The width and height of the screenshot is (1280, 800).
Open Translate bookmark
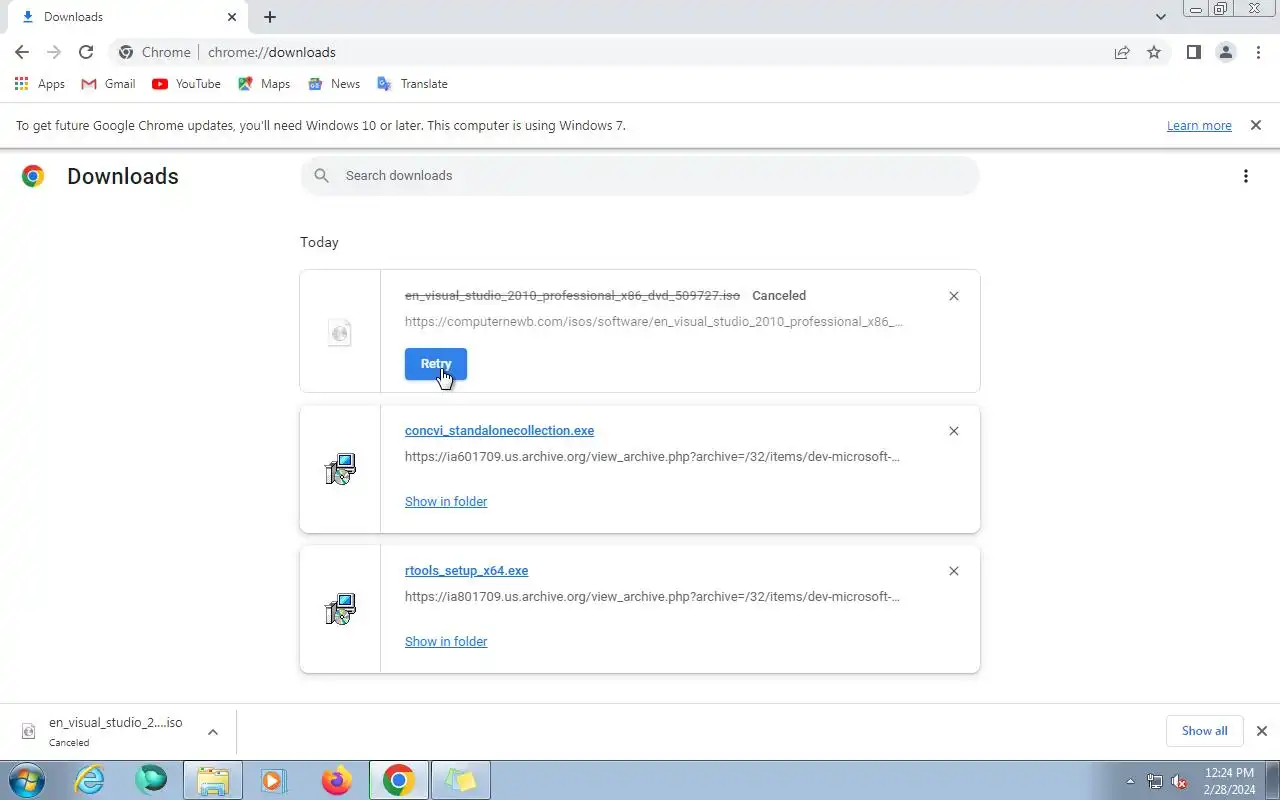412,84
